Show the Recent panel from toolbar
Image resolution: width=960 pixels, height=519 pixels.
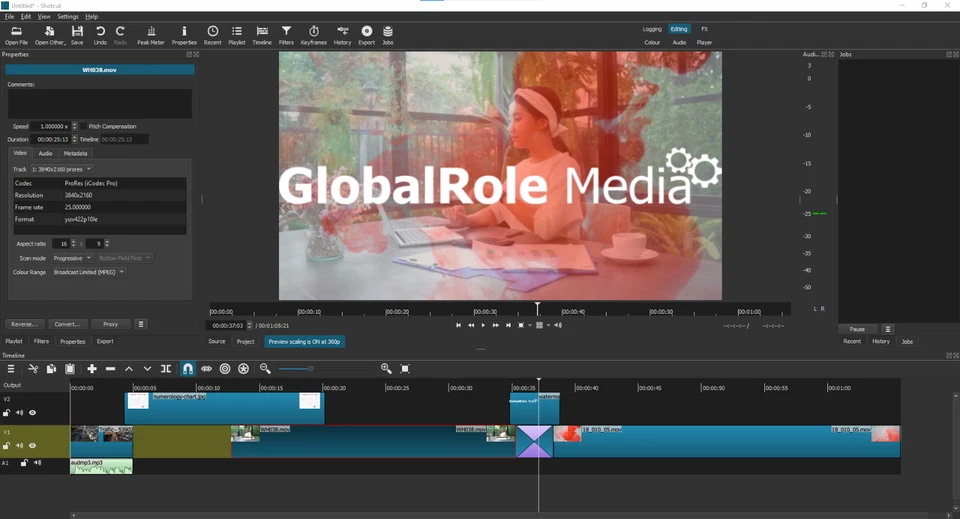pos(212,35)
